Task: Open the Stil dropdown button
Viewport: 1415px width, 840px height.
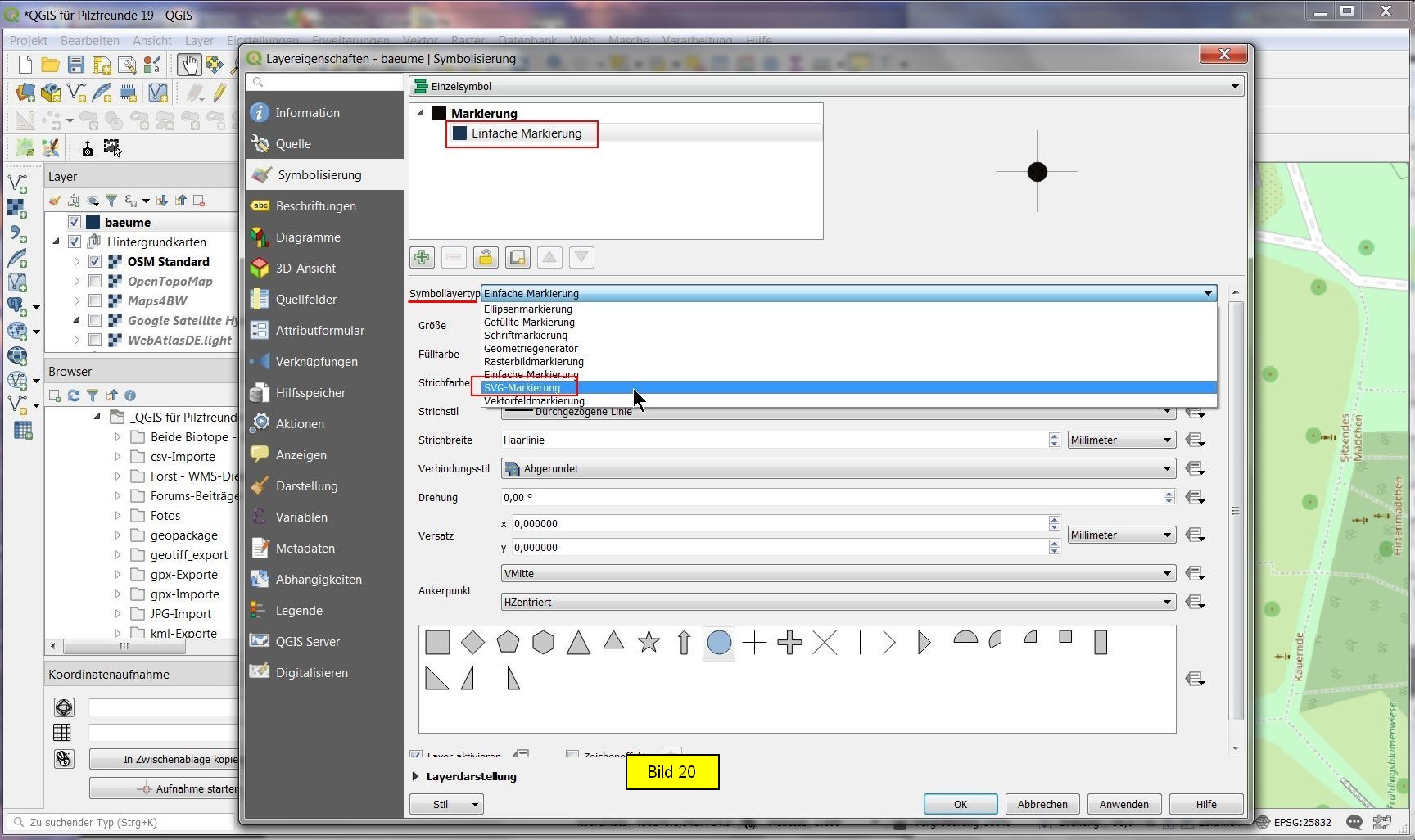Action: [x=446, y=805]
